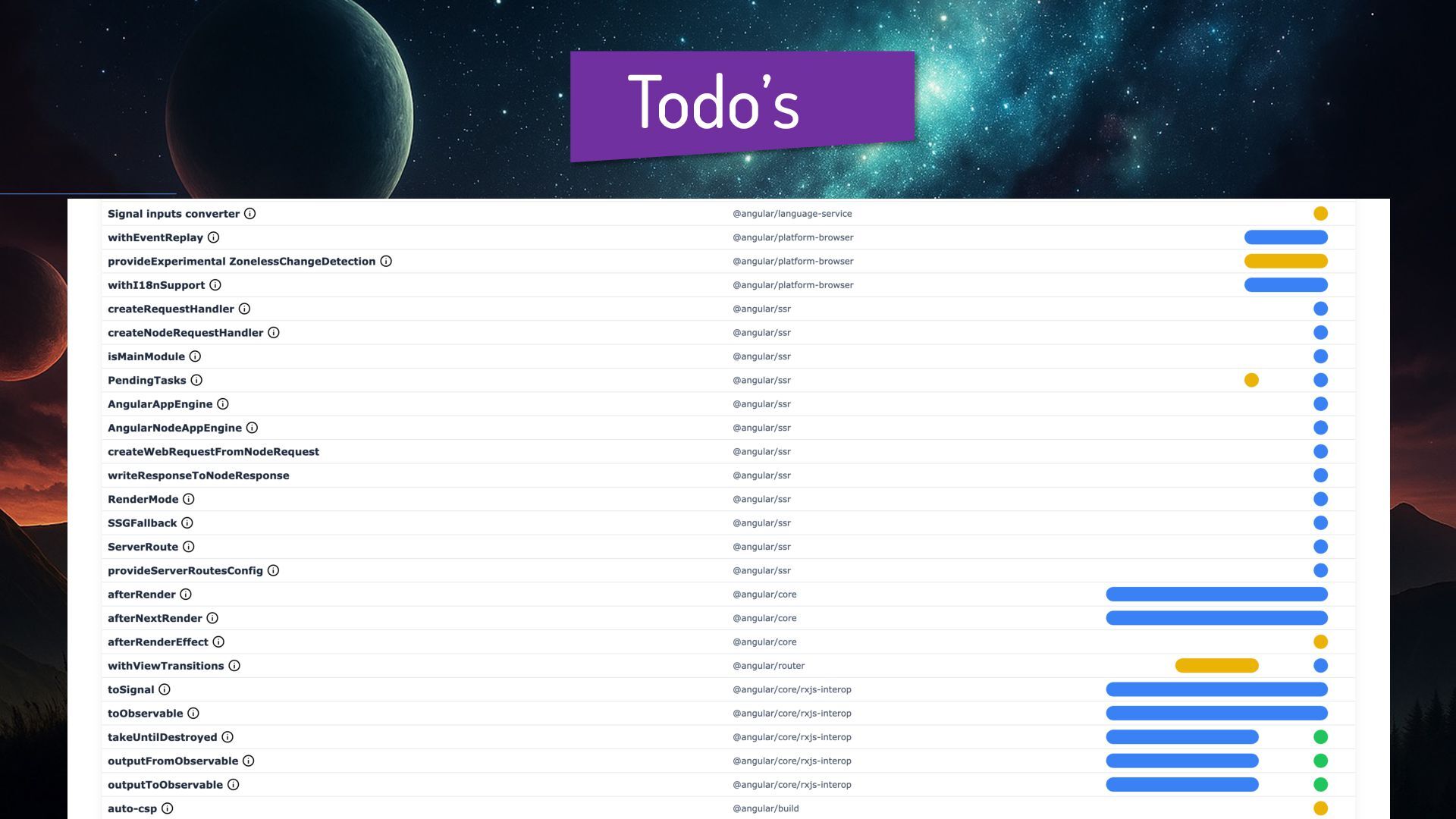Click blue dot in isMainModule row
This screenshot has width=1456, height=819.
coord(1320,356)
